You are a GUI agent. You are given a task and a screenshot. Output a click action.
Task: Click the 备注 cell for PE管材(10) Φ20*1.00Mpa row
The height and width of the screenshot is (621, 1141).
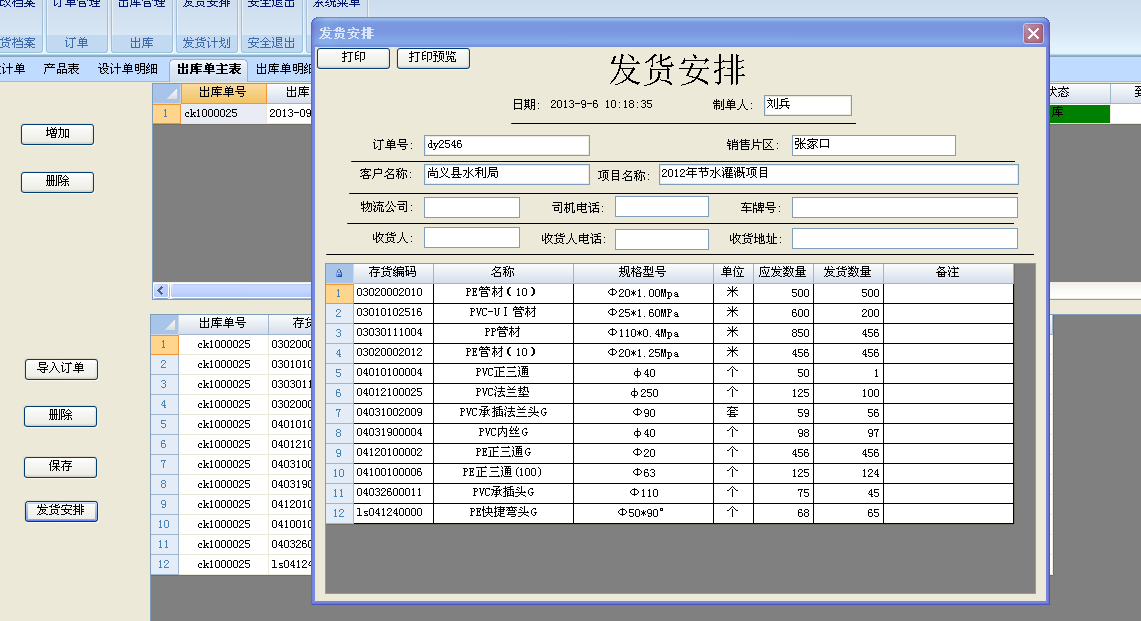tap(947, 293)
